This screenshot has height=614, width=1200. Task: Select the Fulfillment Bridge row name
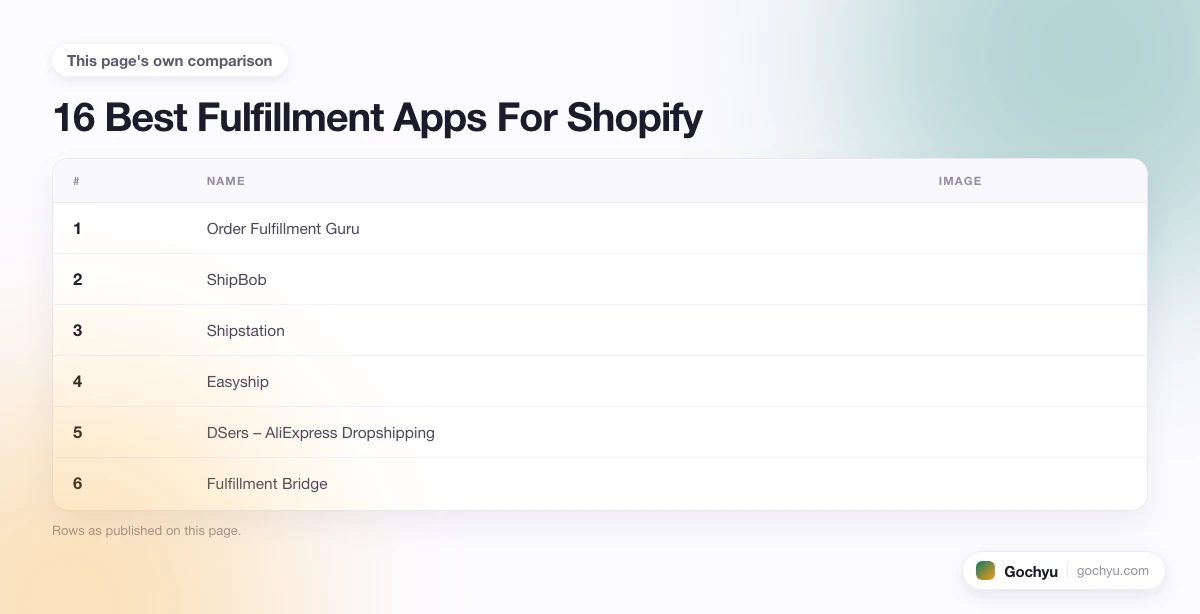[267, 484]
